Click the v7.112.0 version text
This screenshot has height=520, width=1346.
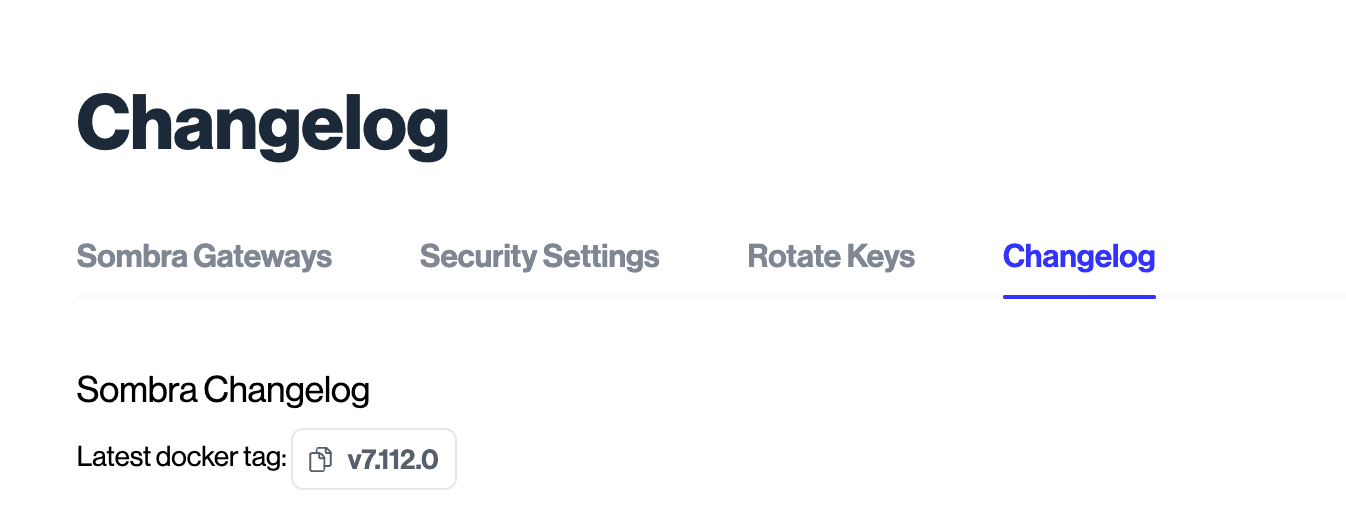pyautogui.click(x=392, y=460)
